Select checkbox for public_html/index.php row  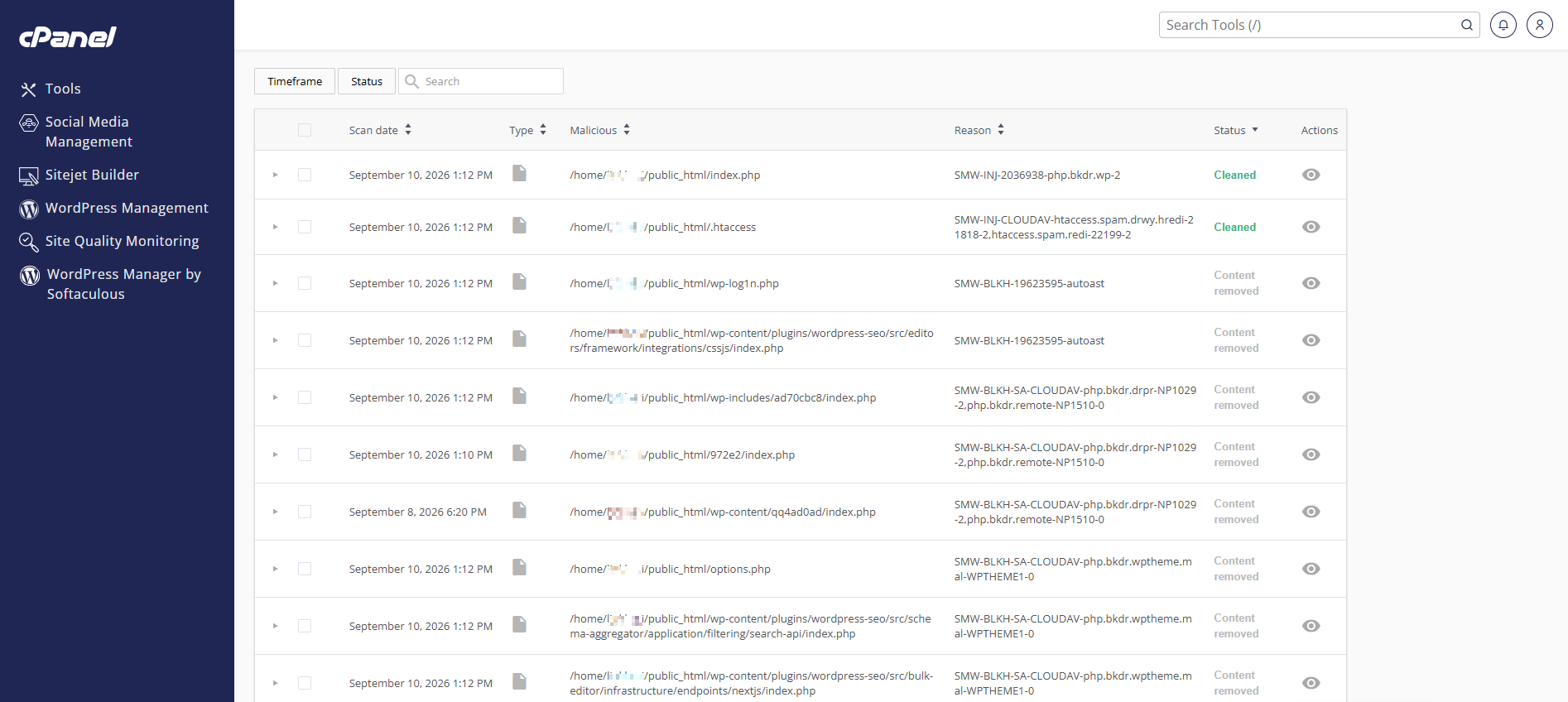[305, 175]
